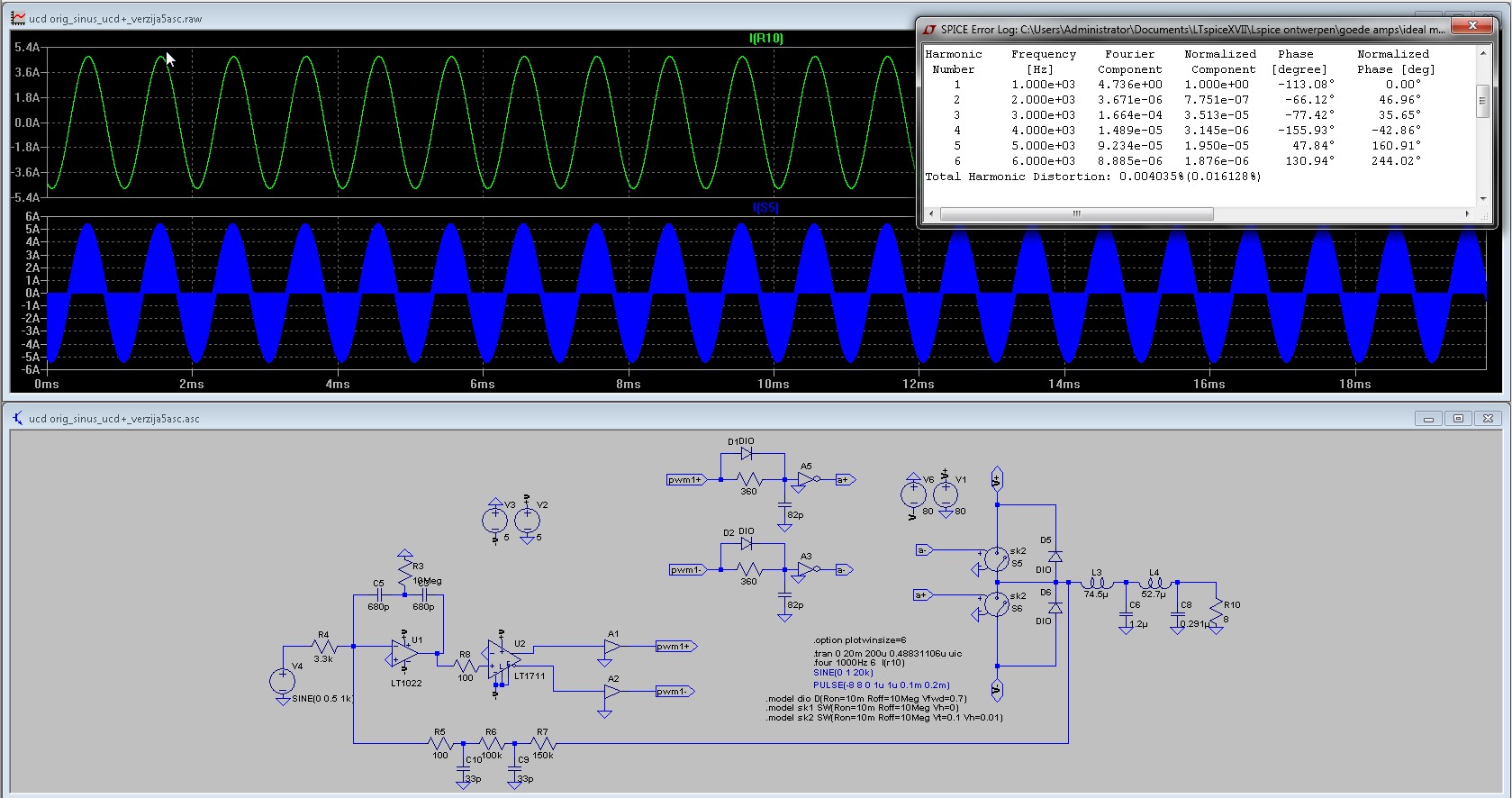Select inverter A5 symbol

click(808, 479)
